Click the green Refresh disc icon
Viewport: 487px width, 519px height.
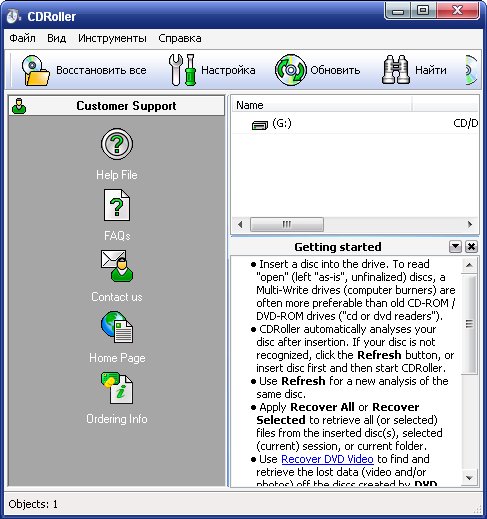(x=291, y=70)
